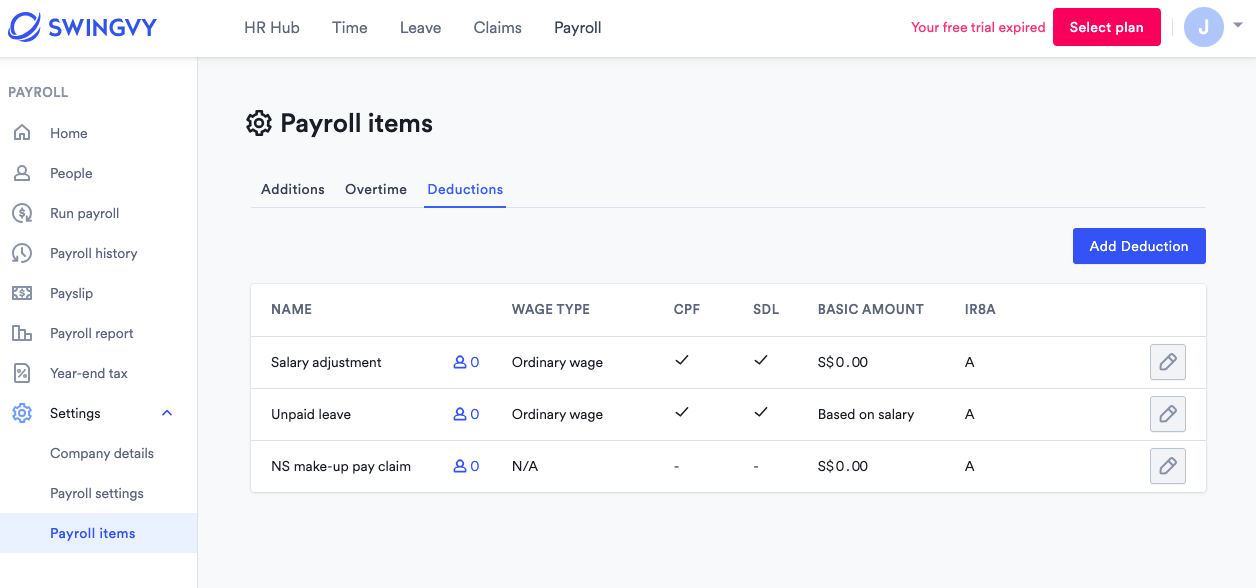Open the user avatar dropdown arrow

click(x=1237, y=27)
